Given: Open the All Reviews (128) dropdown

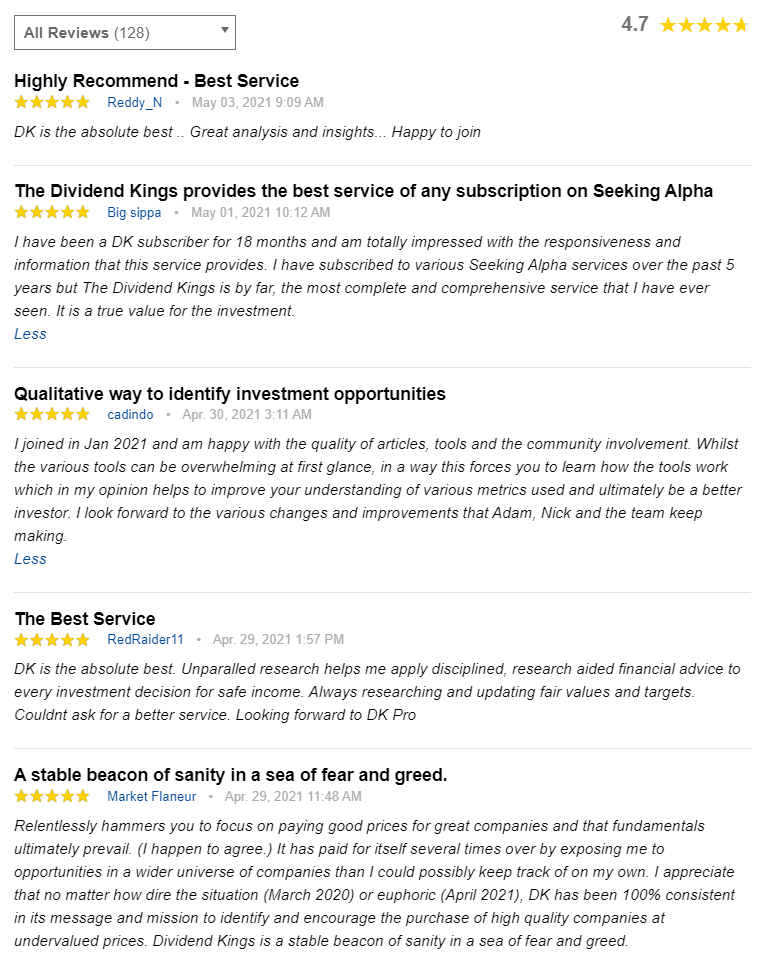Looking at the screenshot, I should coord(125,33).
